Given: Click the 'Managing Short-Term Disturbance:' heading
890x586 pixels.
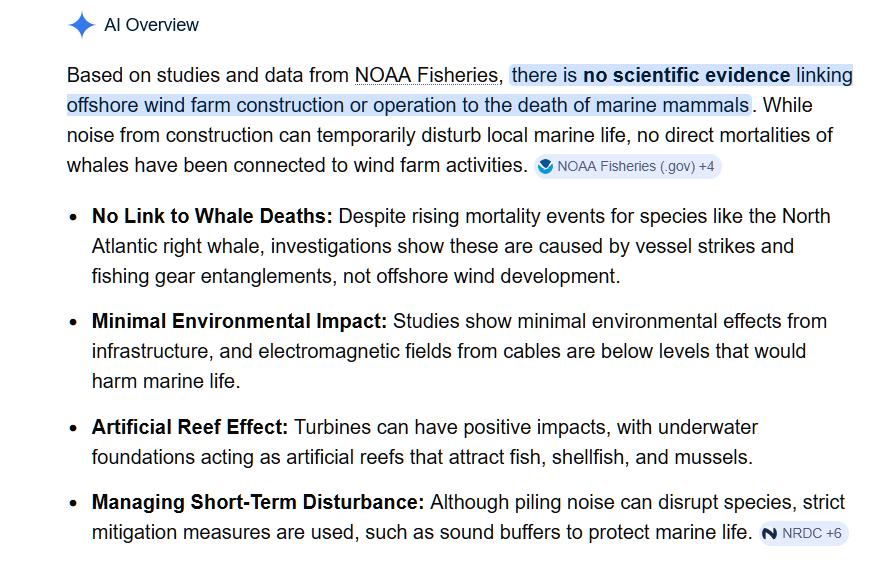Looking at the screenshot, I should (258, 503).
